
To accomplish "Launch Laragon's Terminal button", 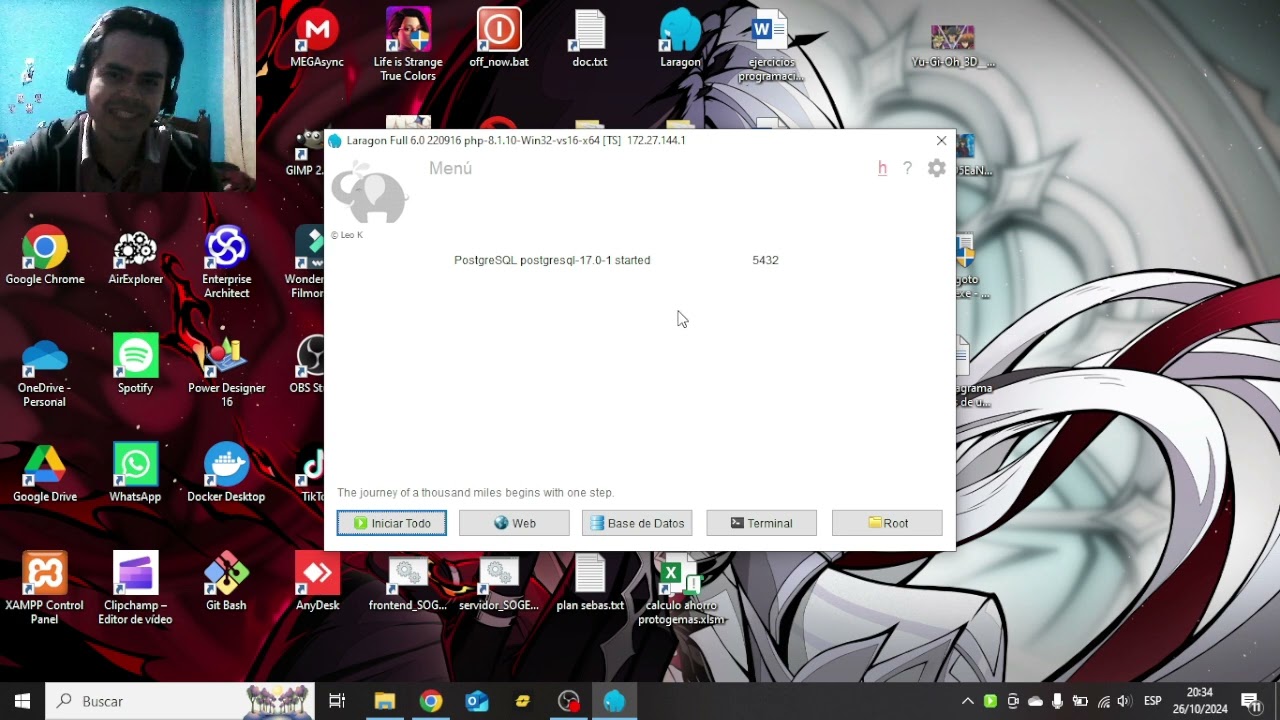I will pyautogui.click(x=761, y=523).
